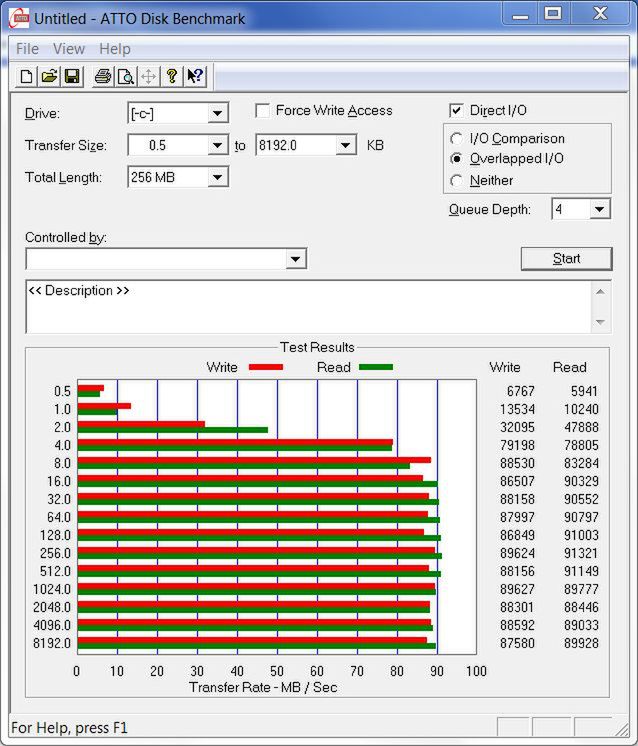Viewport: 638px width, 746px height.
Task: Open the Help menu
Action: tap(115, 49)
